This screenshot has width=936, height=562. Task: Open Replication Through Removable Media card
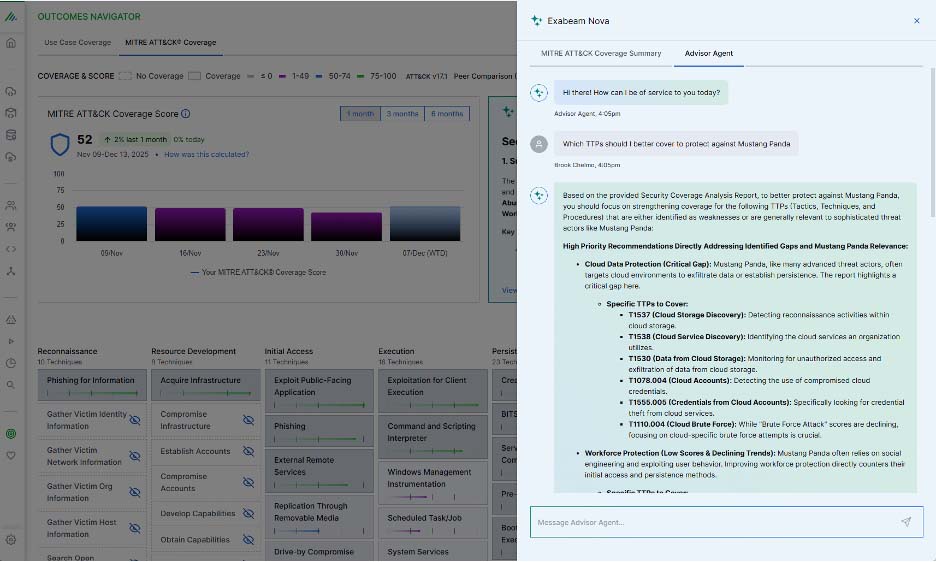pyautogui.click(x=319, y=517)
